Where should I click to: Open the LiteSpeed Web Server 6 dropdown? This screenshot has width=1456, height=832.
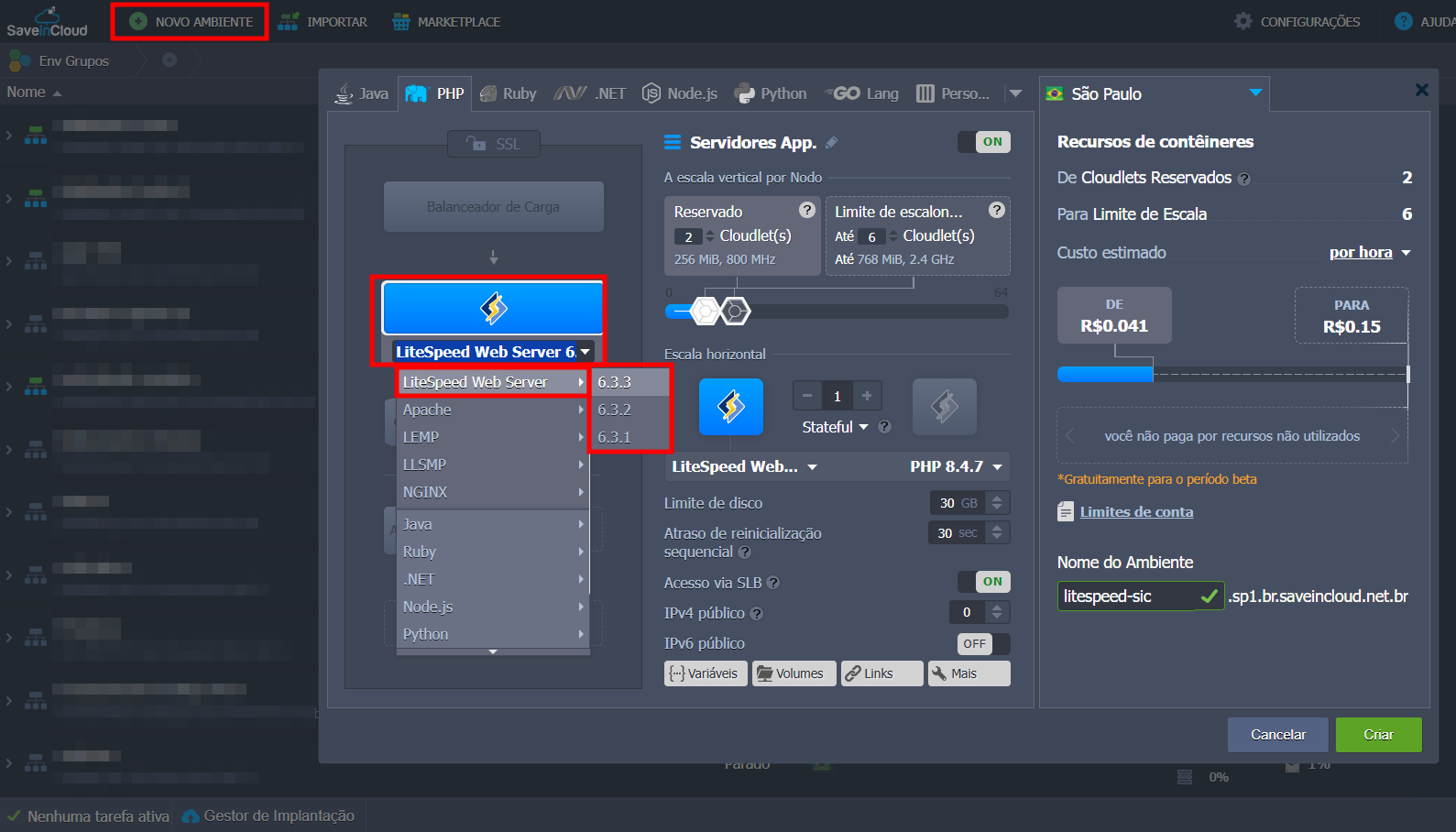pos(493,352)
